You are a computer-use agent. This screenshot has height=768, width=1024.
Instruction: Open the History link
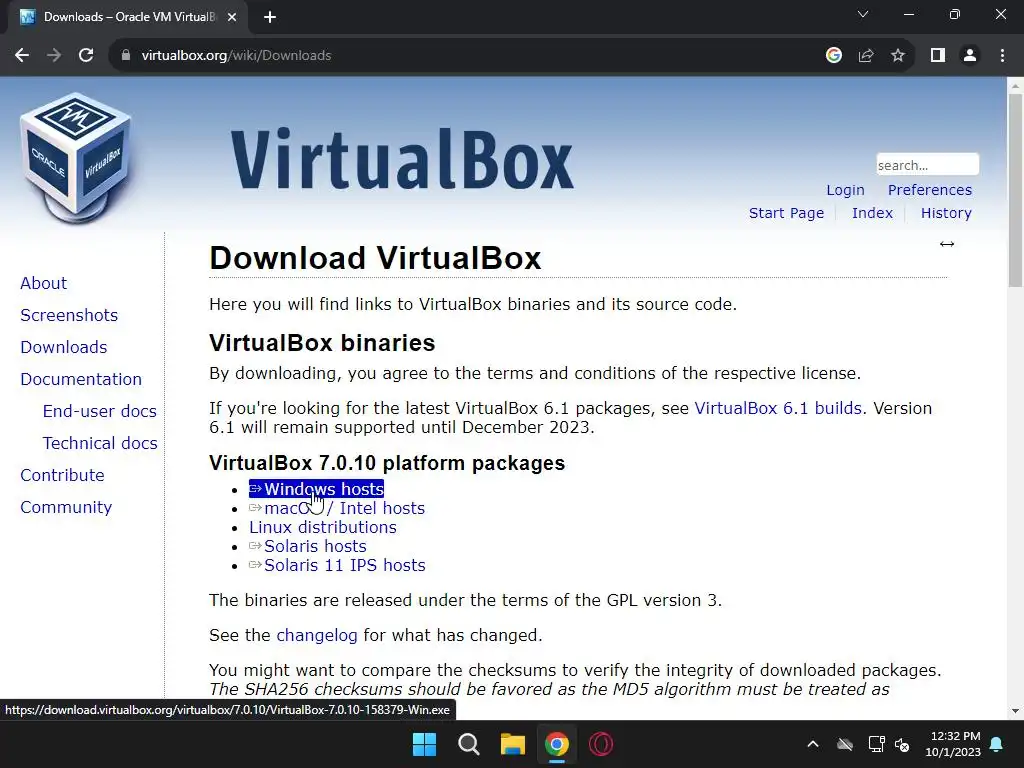[946, 213]
